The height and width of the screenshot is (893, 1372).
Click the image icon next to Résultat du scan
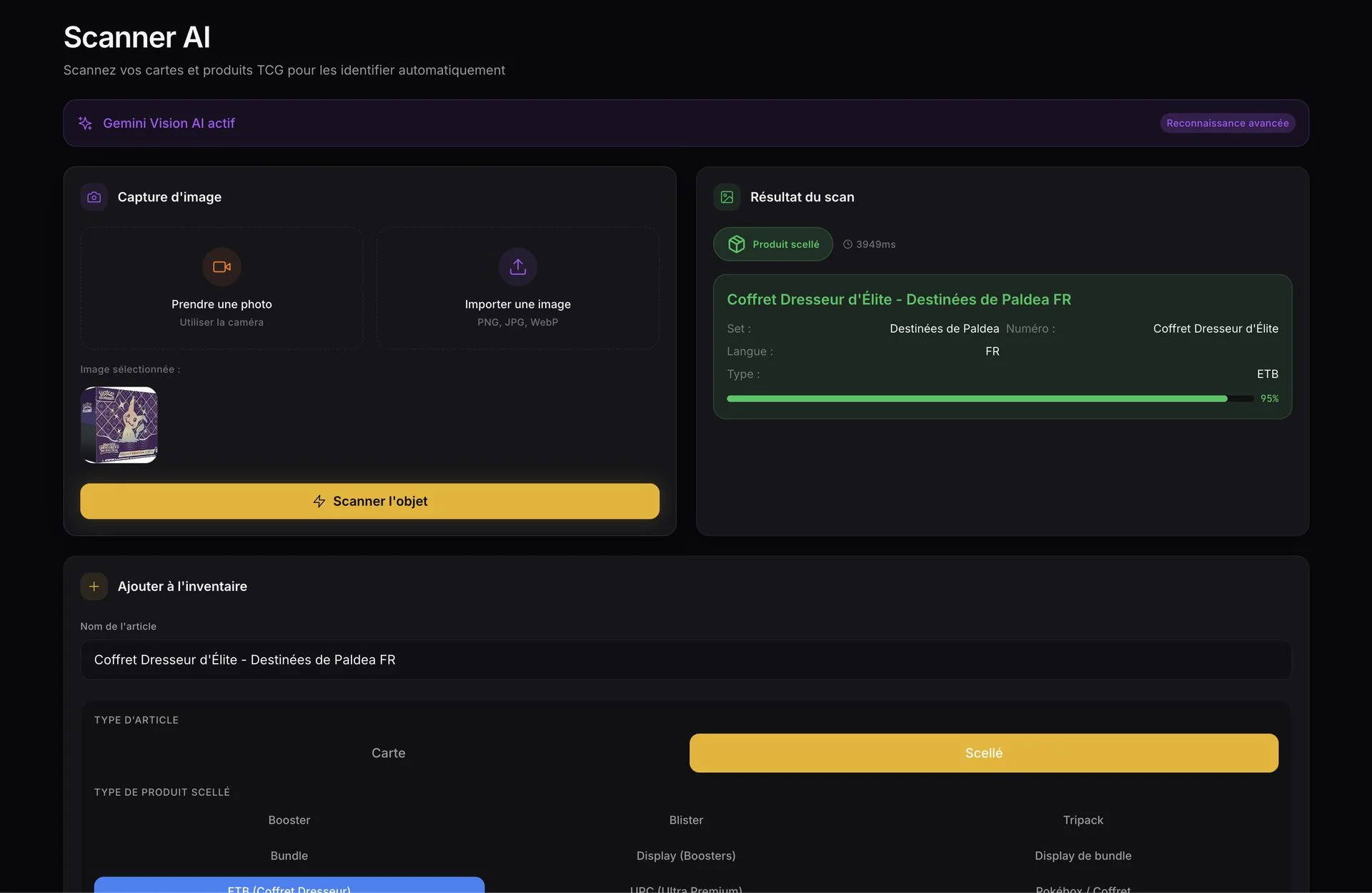pos(727,197)
